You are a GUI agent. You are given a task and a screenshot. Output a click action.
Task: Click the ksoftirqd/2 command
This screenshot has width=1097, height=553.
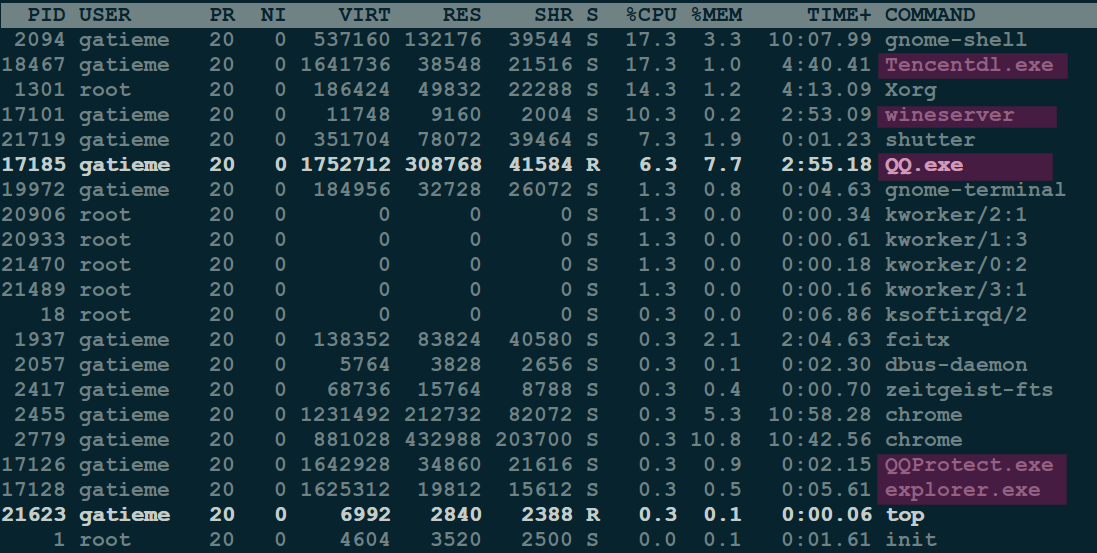point(956,315)
